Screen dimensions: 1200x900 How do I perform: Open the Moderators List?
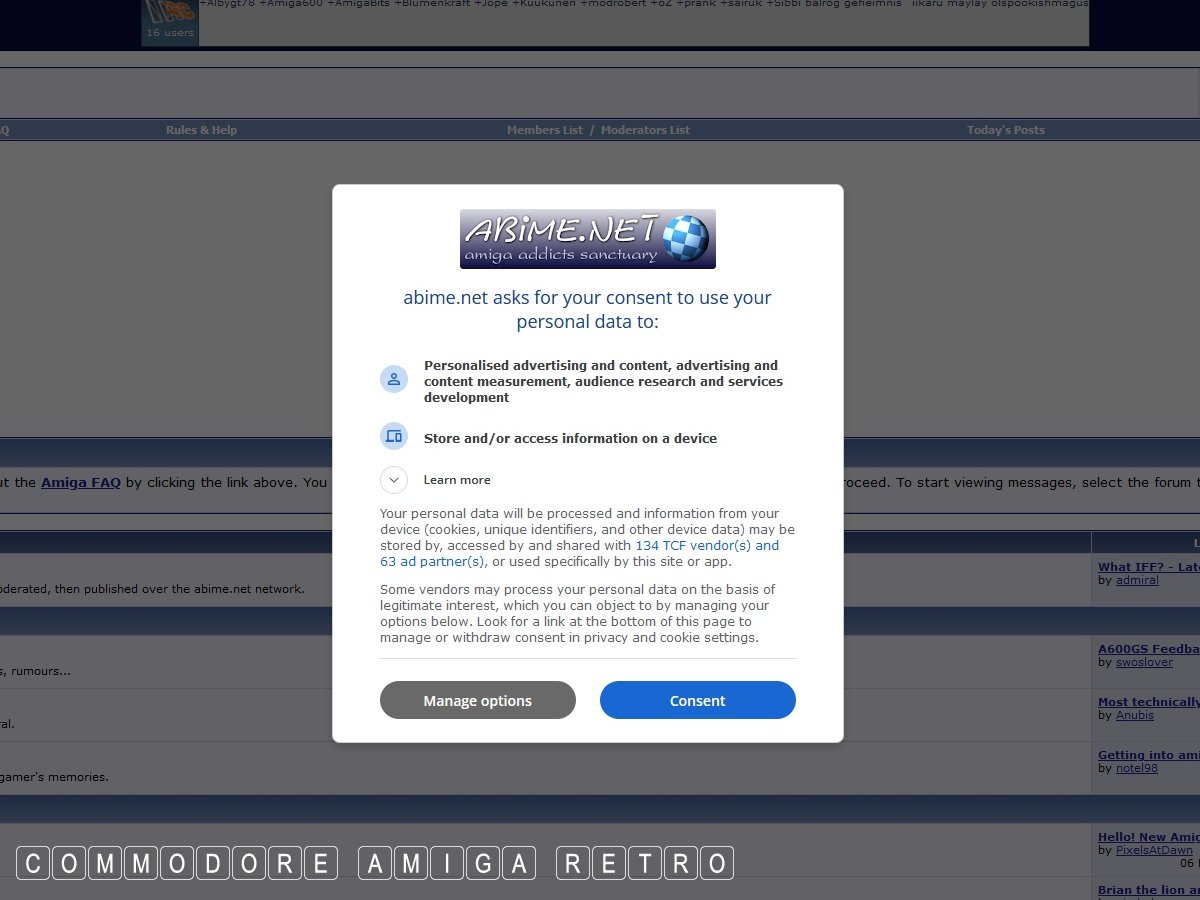(x=645, y=130)
